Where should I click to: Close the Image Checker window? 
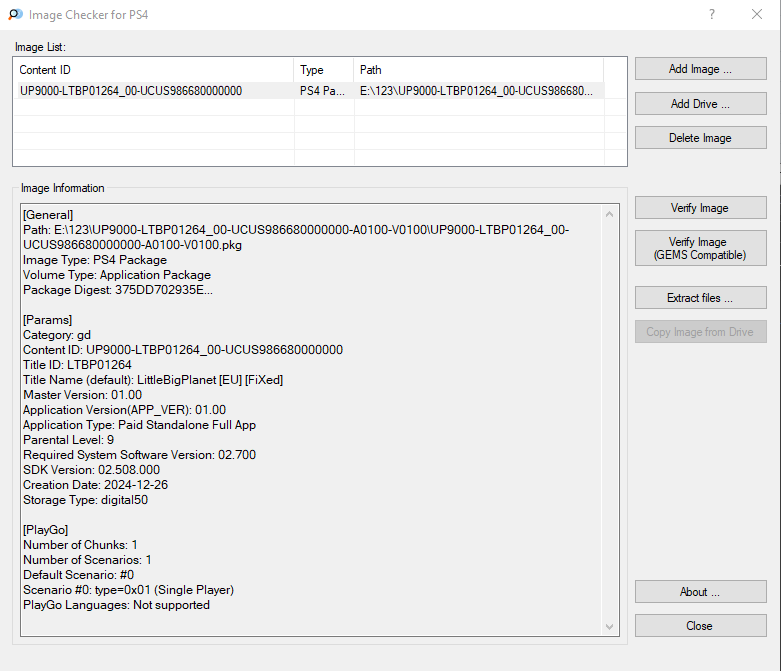pos(757,14)
